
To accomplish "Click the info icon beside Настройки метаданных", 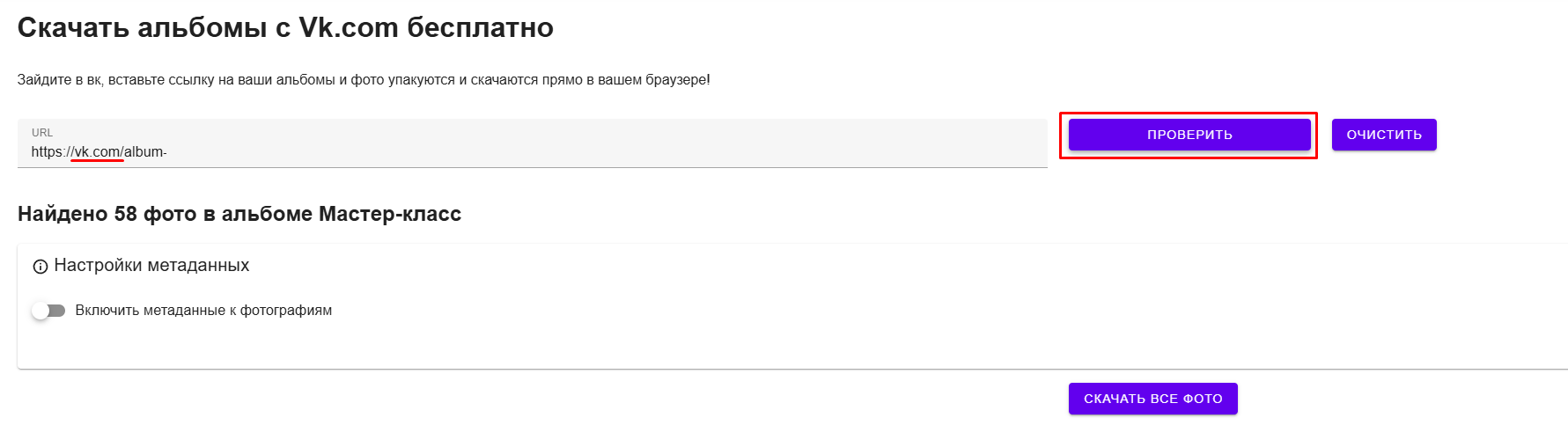I will click(40, 267).
